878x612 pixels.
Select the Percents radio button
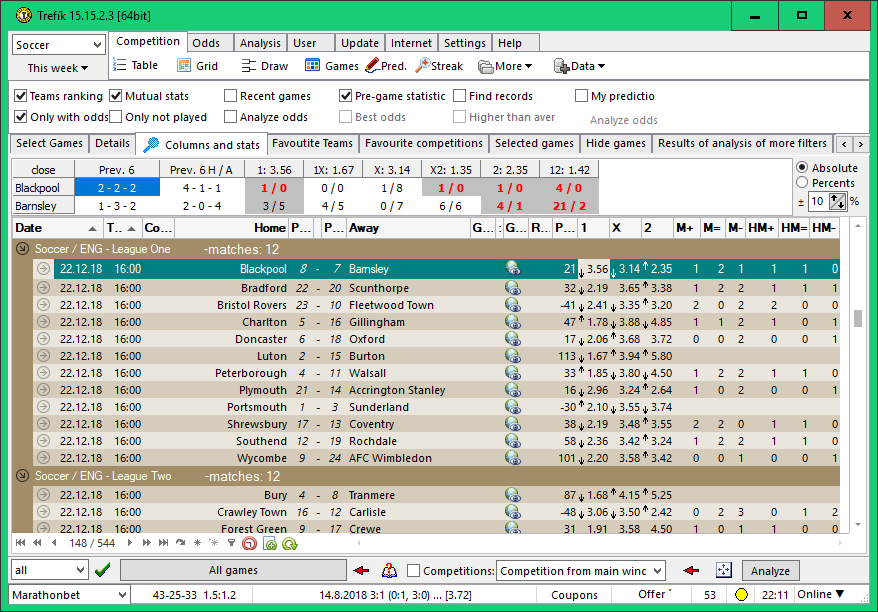[x=802, y=183]
